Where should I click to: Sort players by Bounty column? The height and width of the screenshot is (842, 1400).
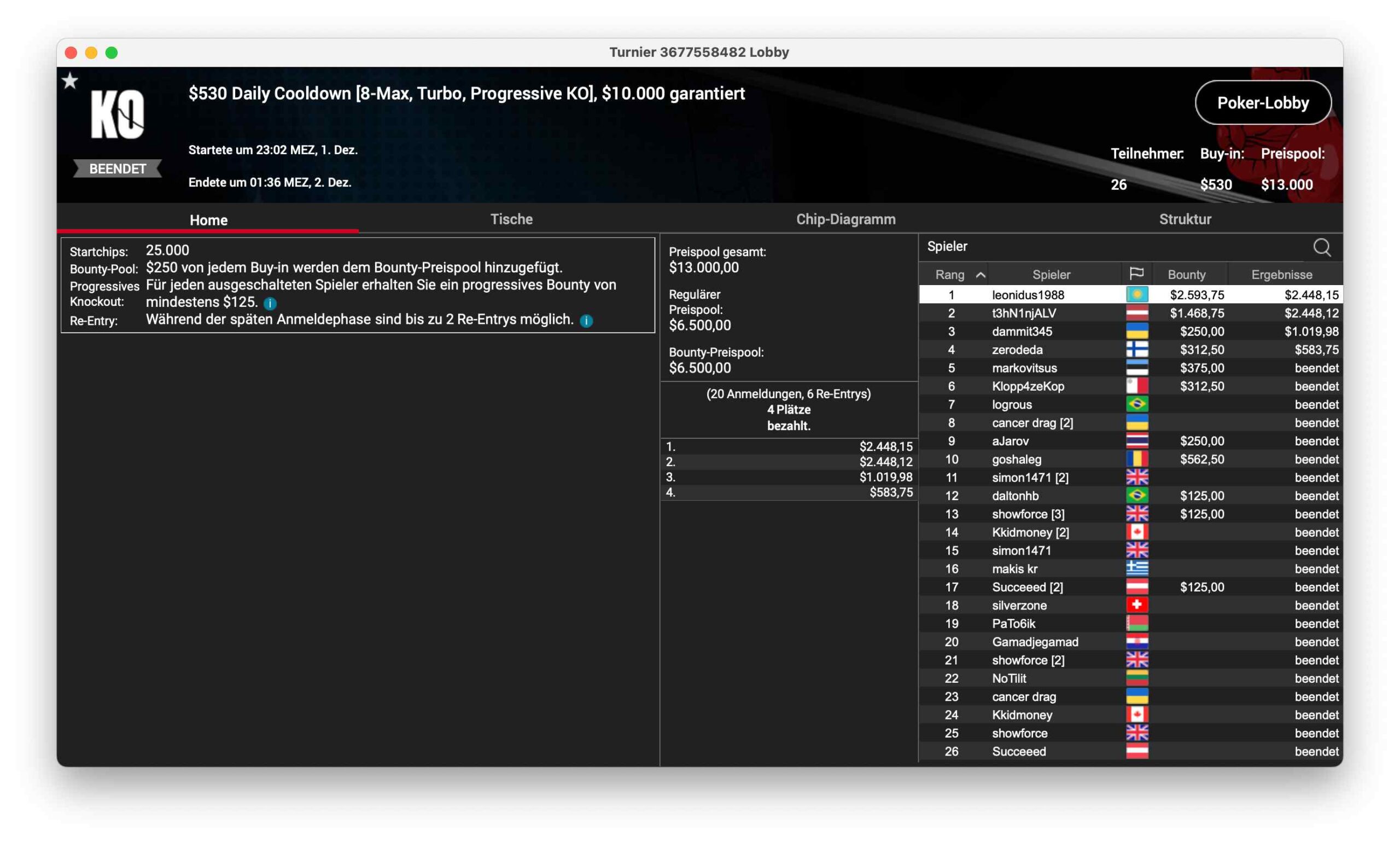point(1186,275)
